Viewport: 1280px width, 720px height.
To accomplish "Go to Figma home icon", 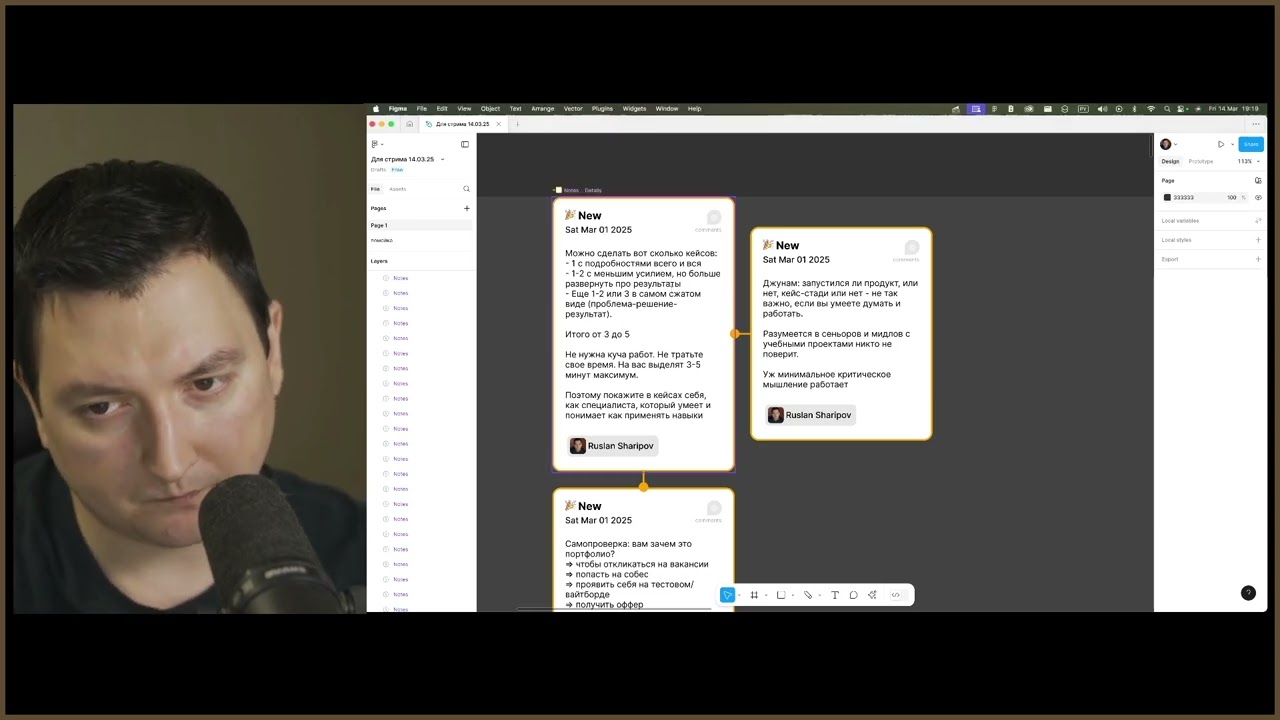I will pyautogui.click(x=409, y=124).
